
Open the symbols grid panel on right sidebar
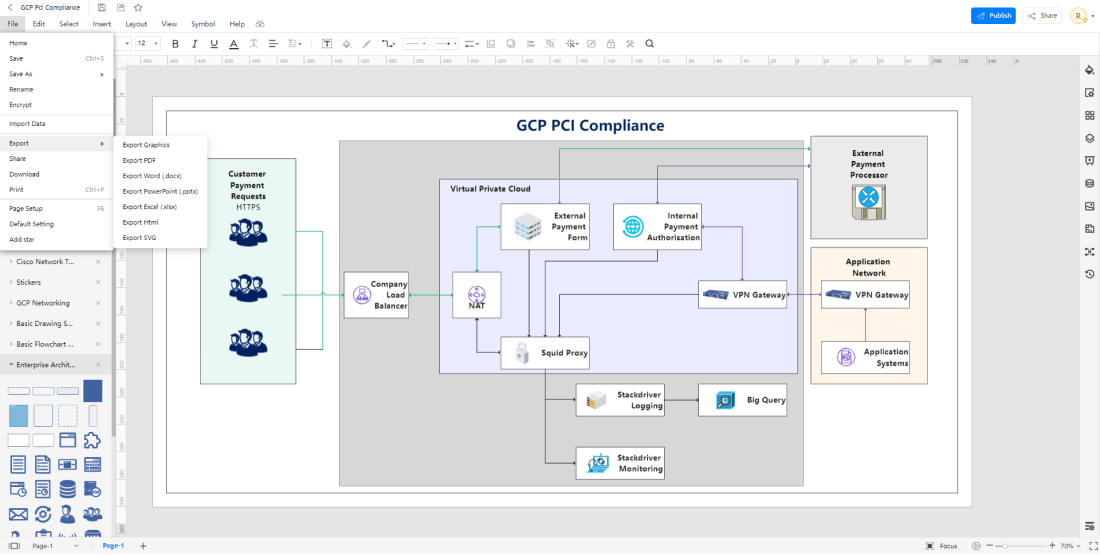1089,115
